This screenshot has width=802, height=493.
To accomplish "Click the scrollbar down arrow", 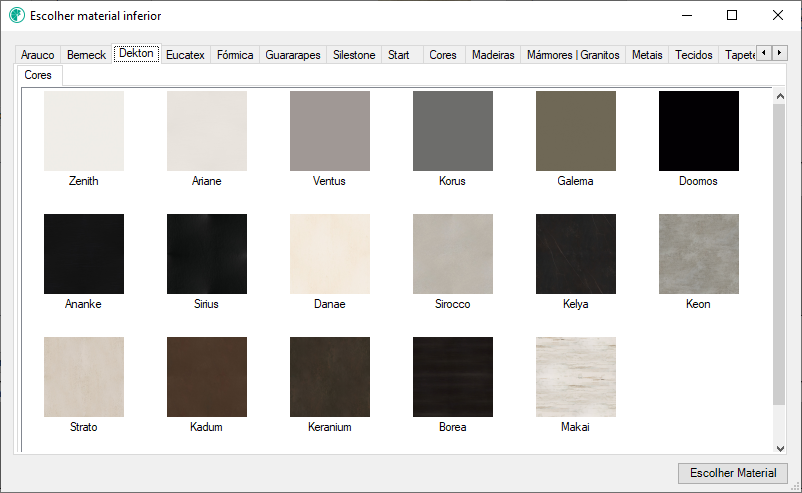I will coord(779,449).
